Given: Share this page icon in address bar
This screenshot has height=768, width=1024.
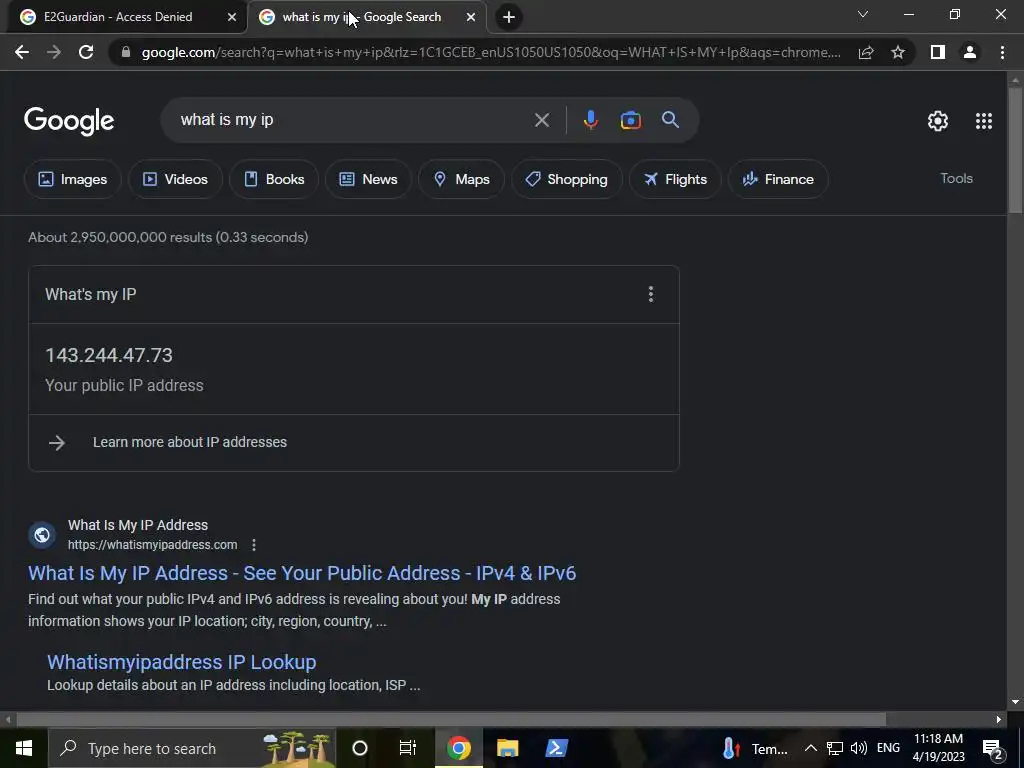Looking at the screenshot, I should pos(866,52).
